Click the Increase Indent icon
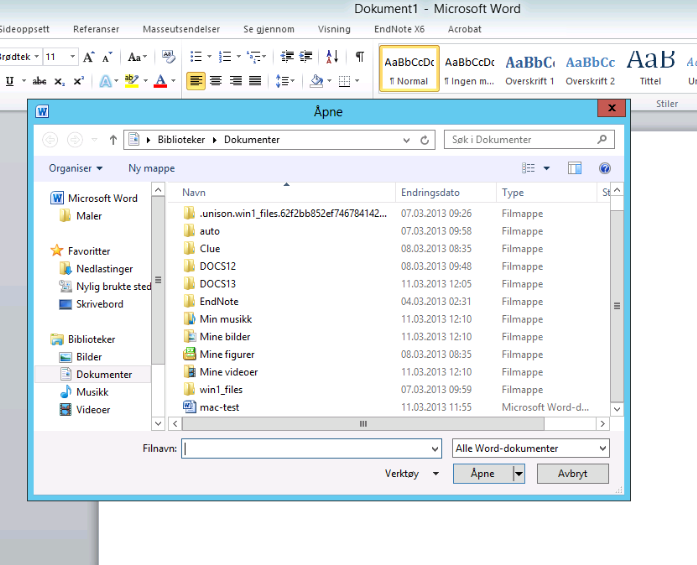The image size is (697, 565). pos(306,56)
